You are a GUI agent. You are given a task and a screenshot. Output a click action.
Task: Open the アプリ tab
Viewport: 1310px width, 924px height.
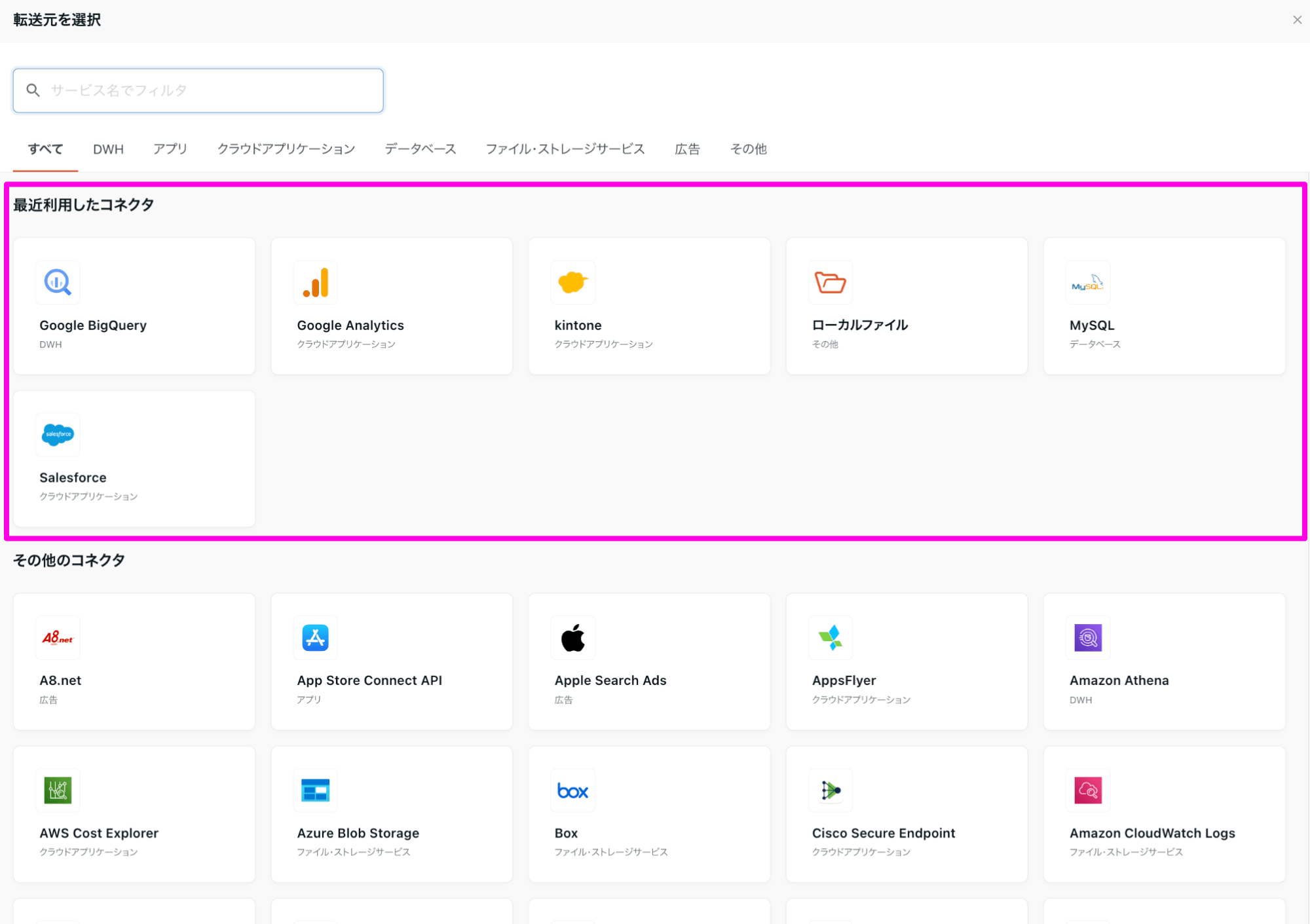point(170,149)
